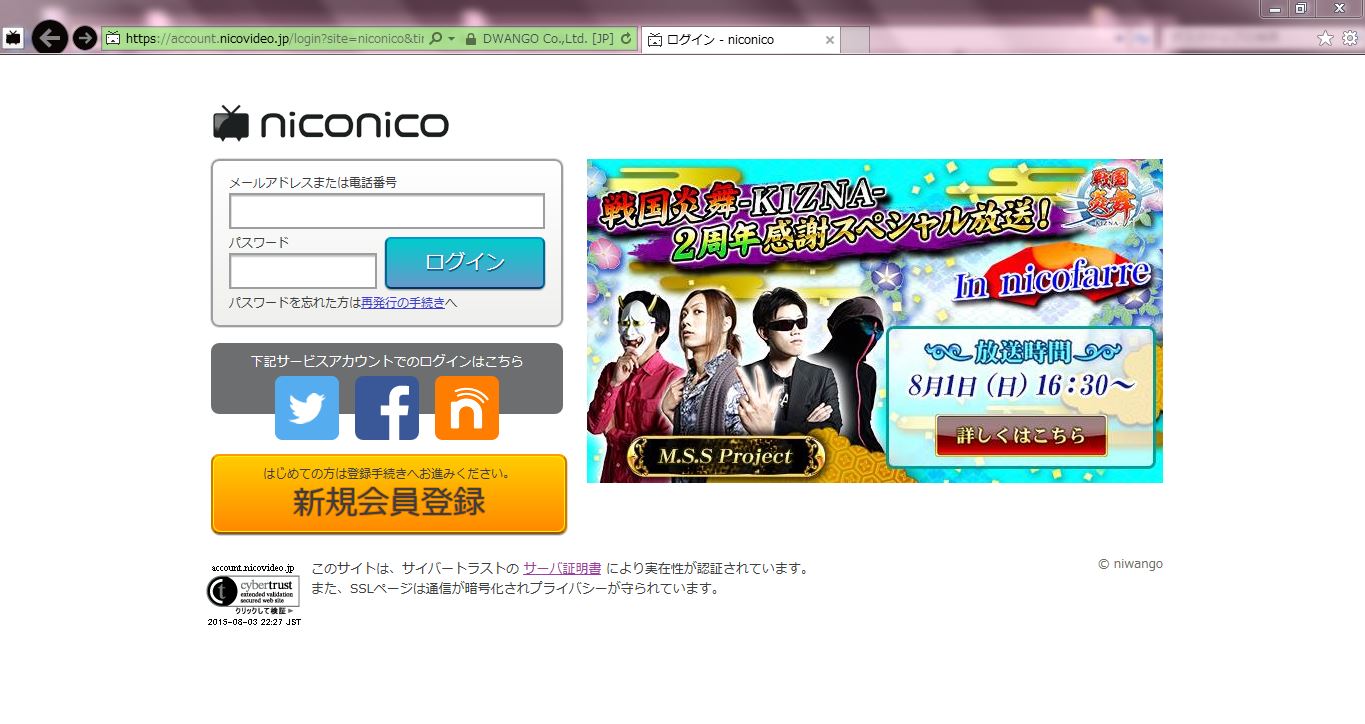Close the ログイン - niconico tab
Image resolution: width=1365 pixels, height=724 pixels.
click(x=829, y=40)
